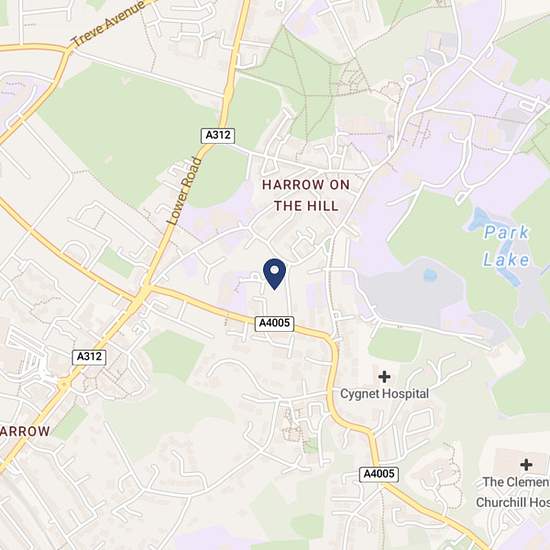Click the Cygnet Hospital cross icon
This screenshot has height=550, width=550.
pyautogui.click(x=384, y=377)
